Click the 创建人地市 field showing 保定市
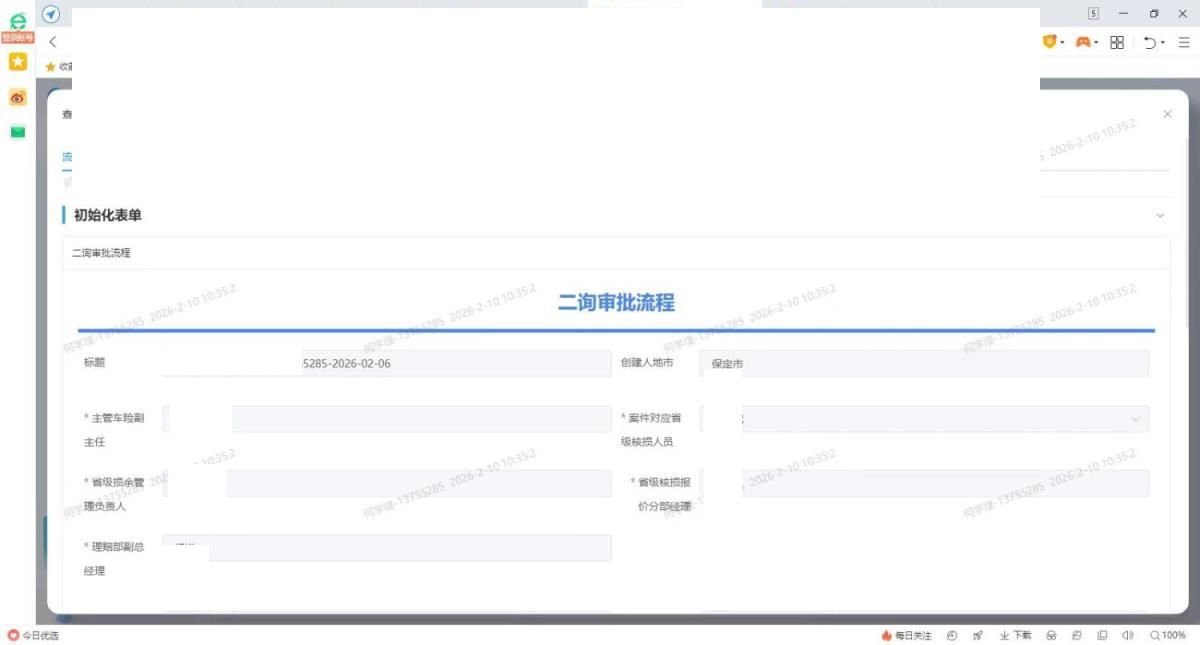Screen dimensions: 1200x645 click(x=925, y=364)
